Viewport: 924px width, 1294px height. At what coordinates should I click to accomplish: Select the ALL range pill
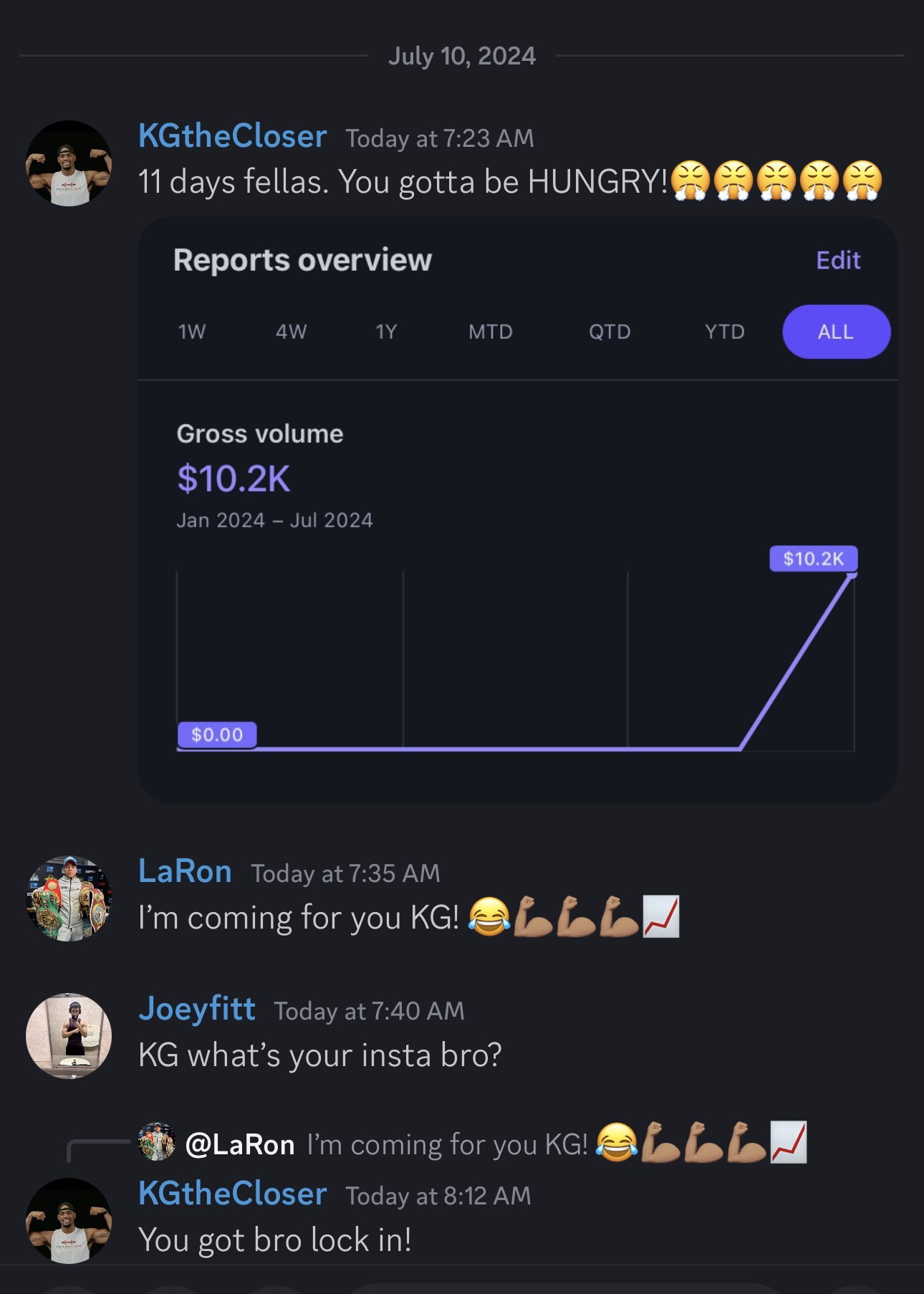tap(836, 332)
